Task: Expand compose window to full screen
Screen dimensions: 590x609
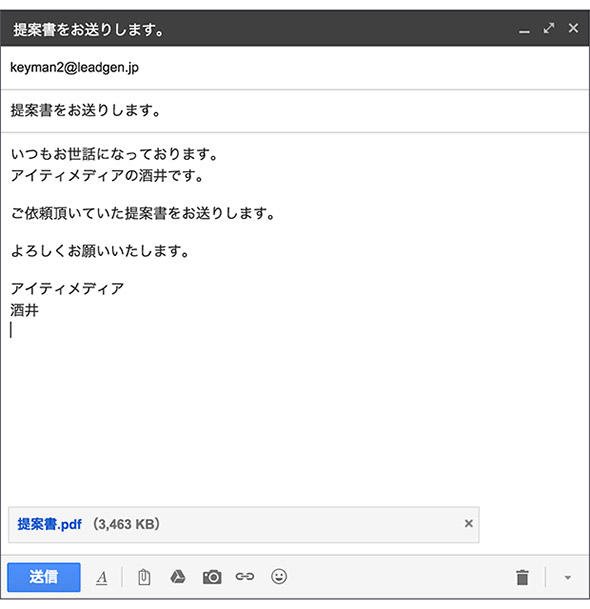Action: click(x=549, y=28)
